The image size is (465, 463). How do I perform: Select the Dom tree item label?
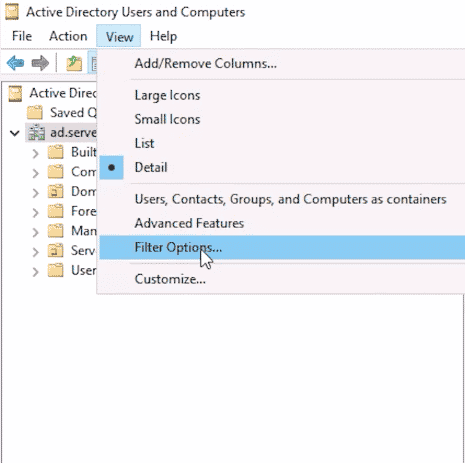(84, 191)
